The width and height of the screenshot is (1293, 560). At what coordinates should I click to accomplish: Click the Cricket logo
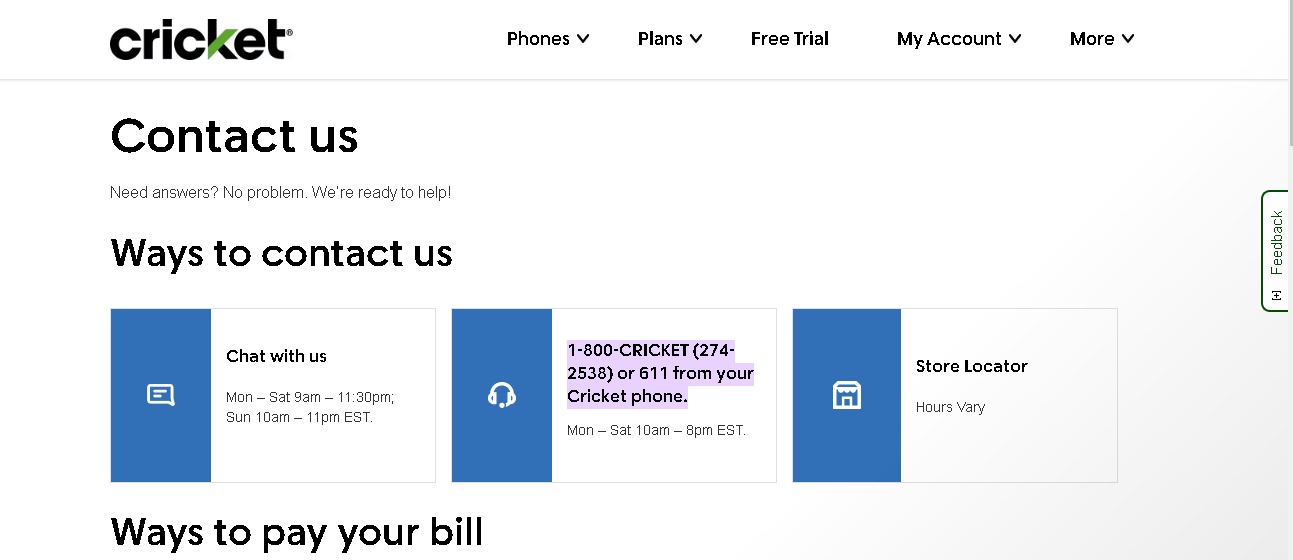(201, 39)
